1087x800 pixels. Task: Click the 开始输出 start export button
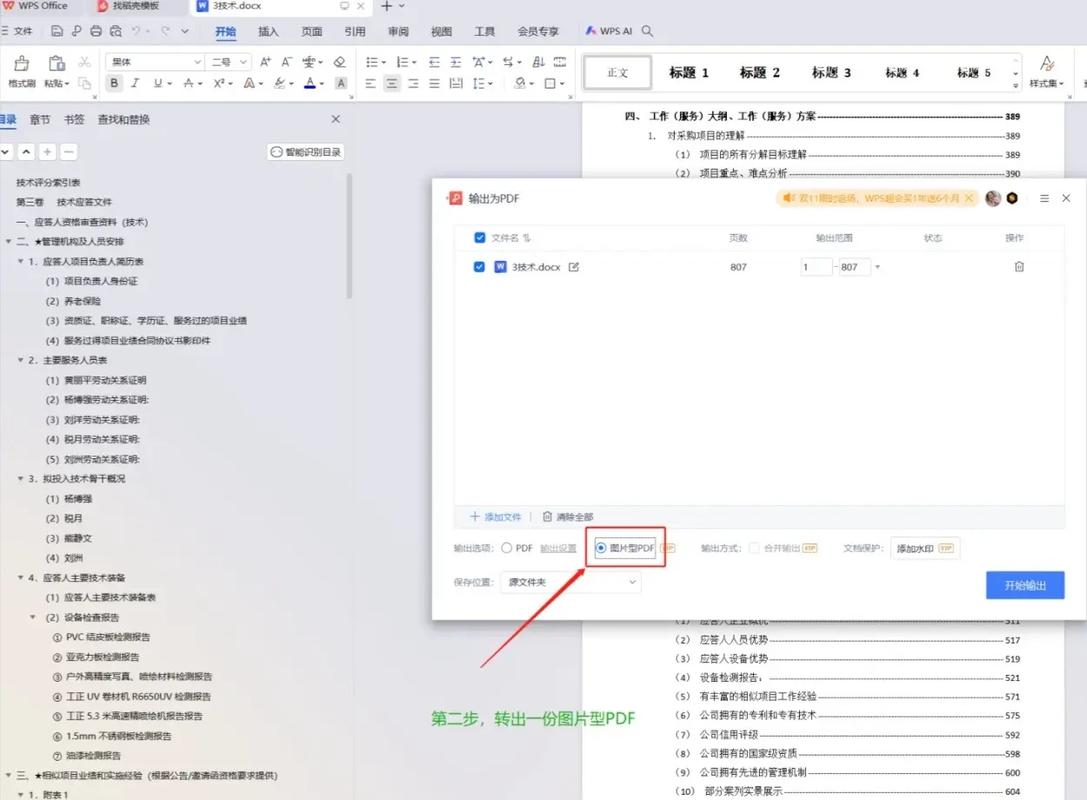coord(1024,586)
